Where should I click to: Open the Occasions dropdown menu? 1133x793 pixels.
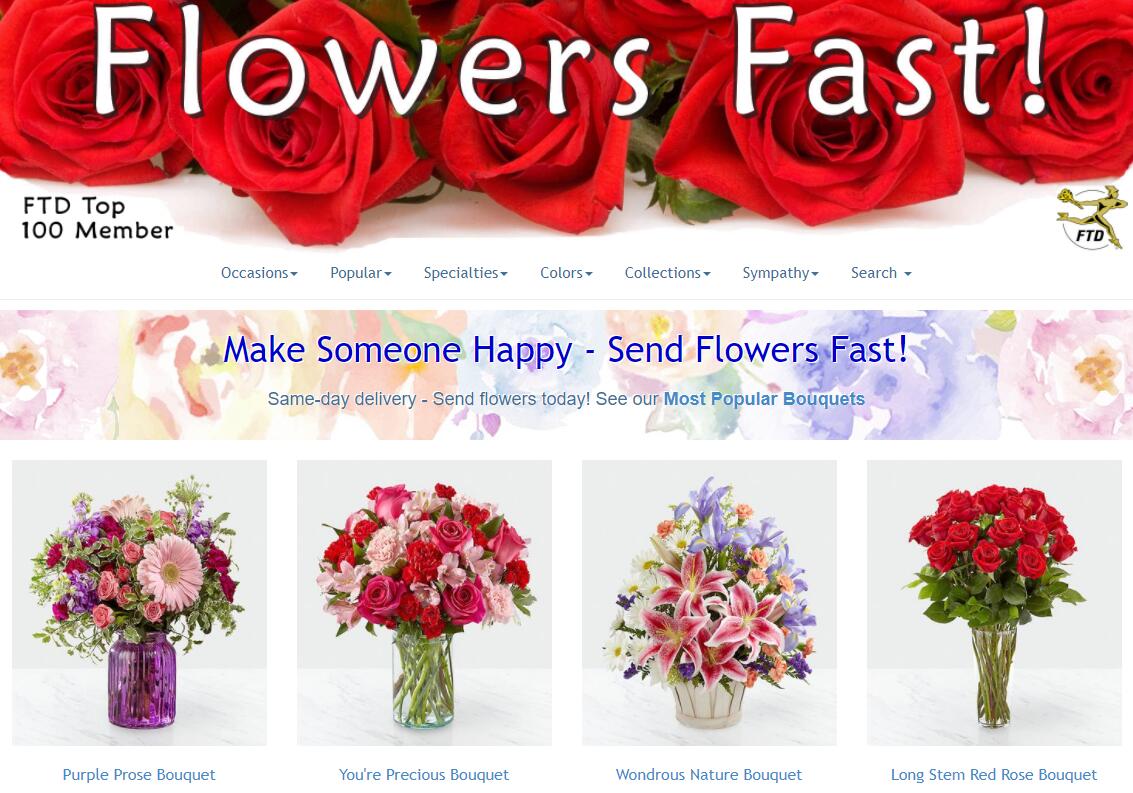tap(259, 273)
